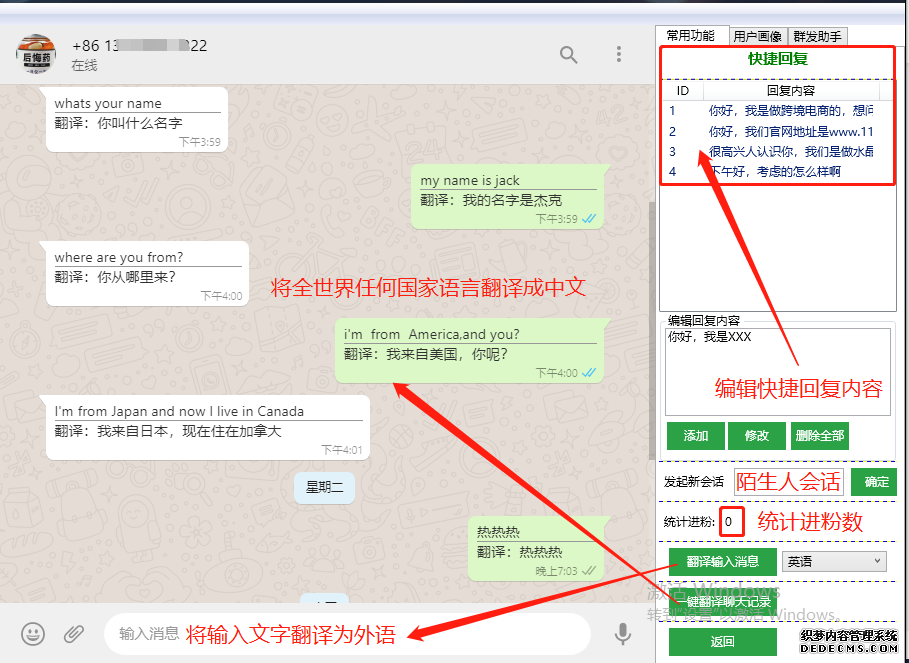Viewport: 909px width, 663px height.
Task: Open the emoji picker in message bar
Action: 32,634
